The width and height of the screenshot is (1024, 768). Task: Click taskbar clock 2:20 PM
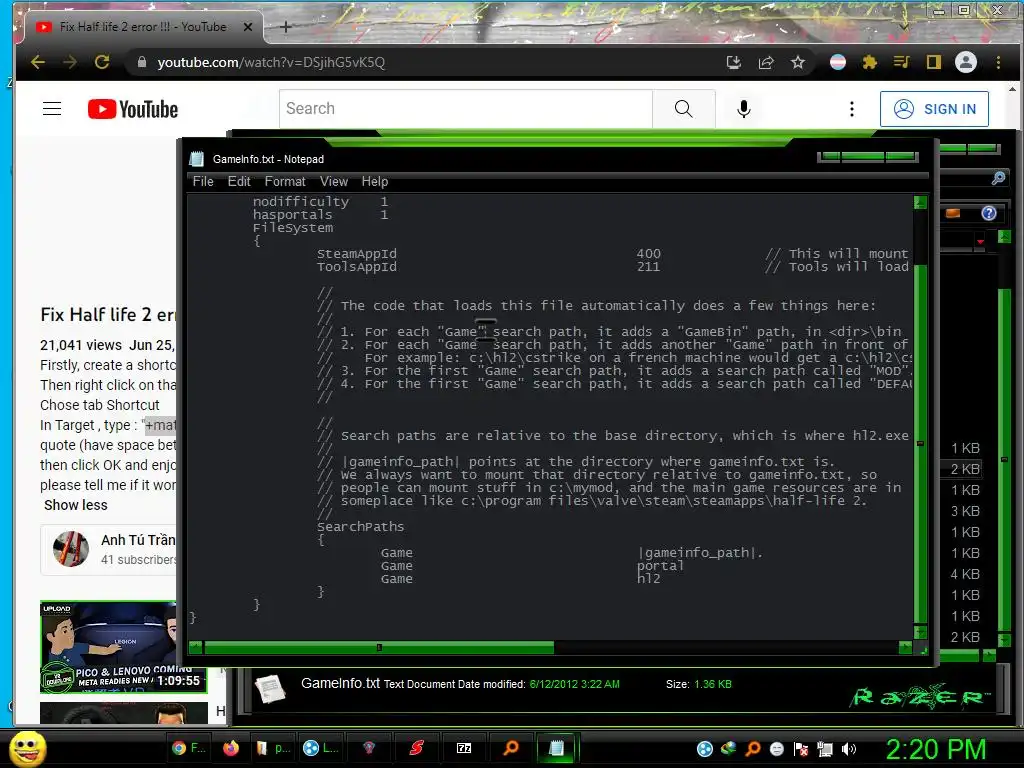pyautogui.click(x=936, y=749)
